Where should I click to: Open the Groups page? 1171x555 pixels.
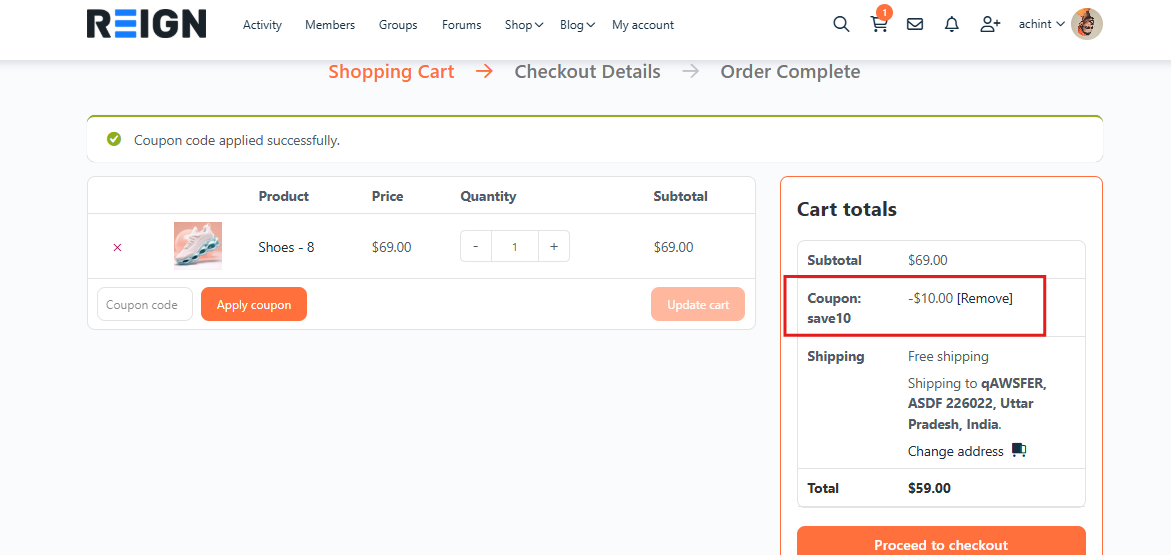pos(398,25)
